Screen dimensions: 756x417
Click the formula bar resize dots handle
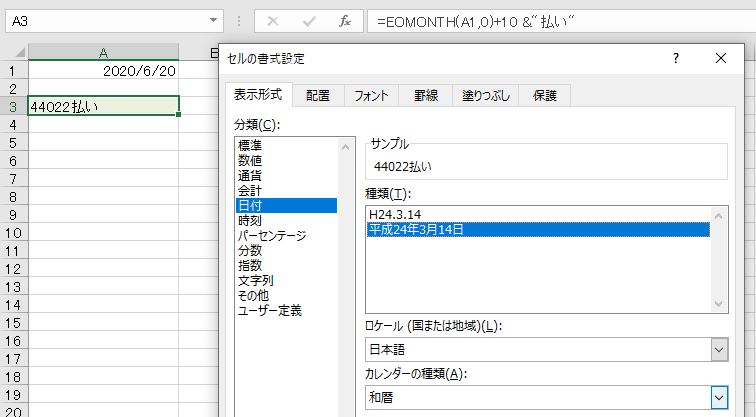pos(239,21)
